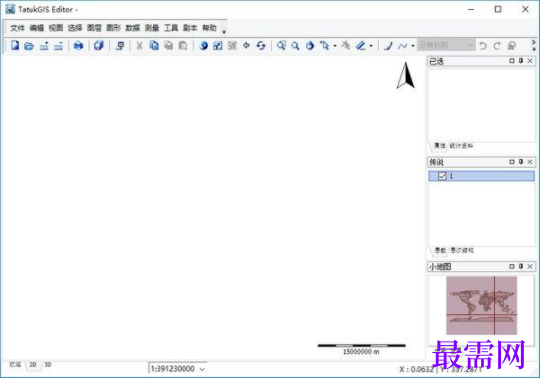
Task: Open the 文件 menu
Action: coord(17,28)
